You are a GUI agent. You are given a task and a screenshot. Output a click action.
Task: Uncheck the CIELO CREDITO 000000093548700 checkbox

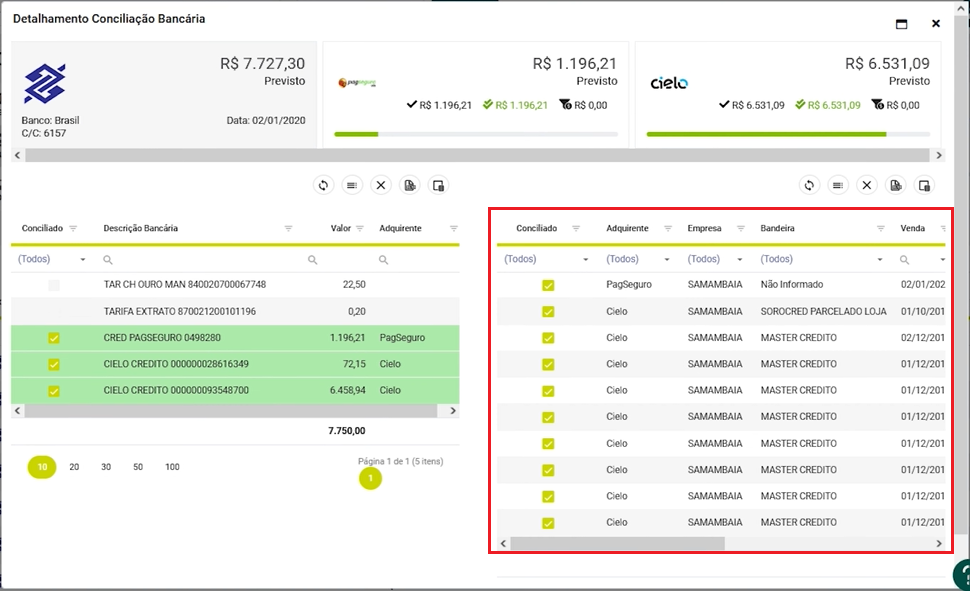click(54, 391)
